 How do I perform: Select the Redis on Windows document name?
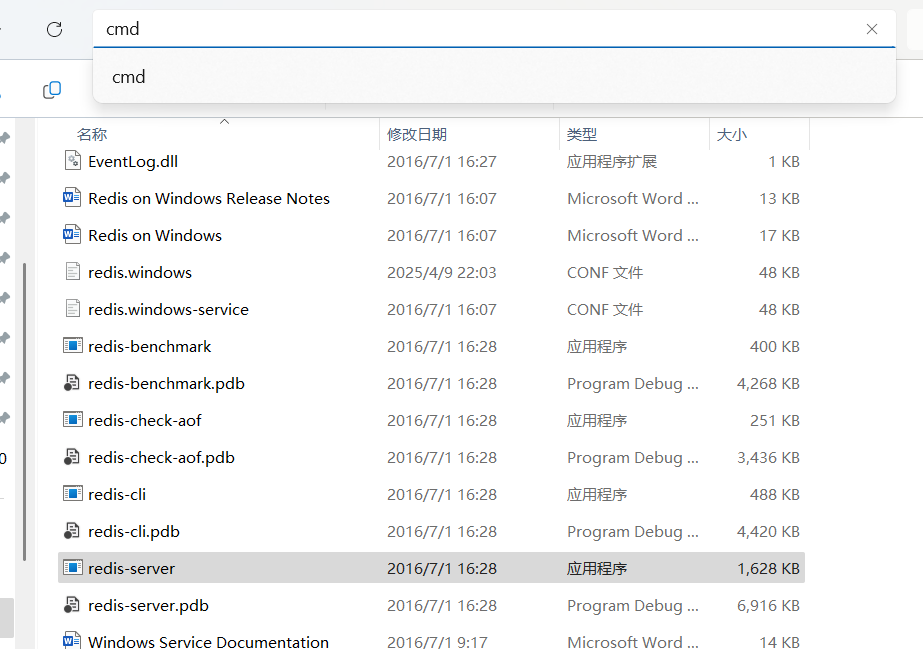point(155,235)
